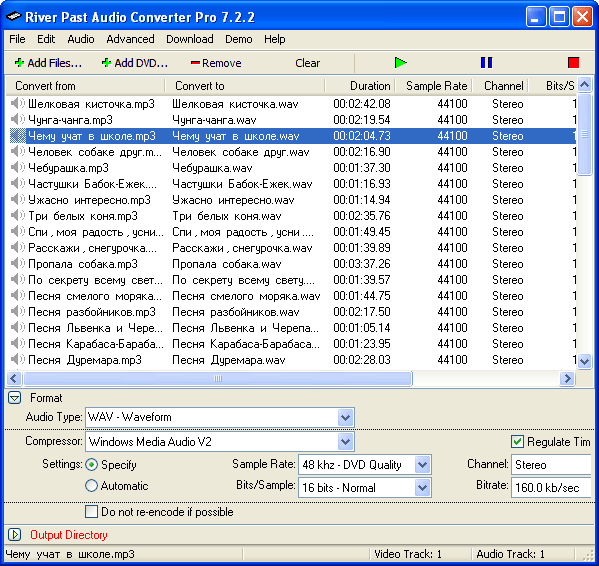This screenshot has width=599, height=566.
Task: Click the Video Track: 1 status entry
Action: (408, 554)
